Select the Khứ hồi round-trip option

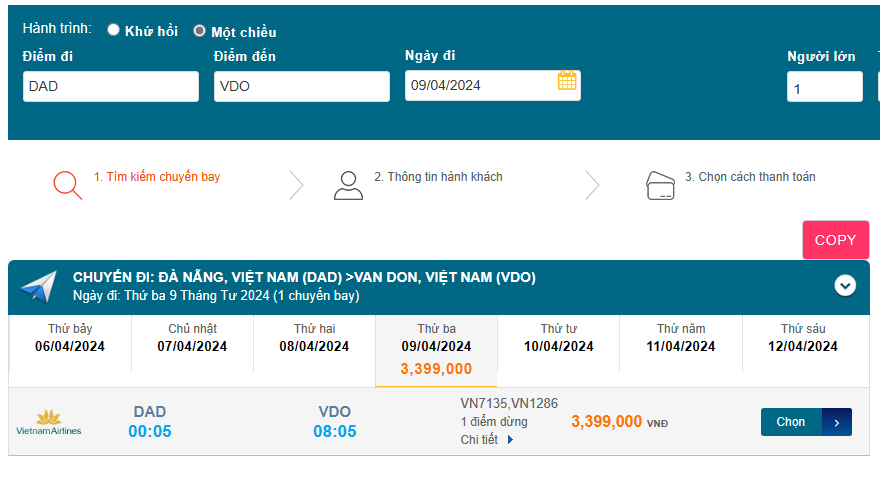pyautogui.click(x=114, y=30)
